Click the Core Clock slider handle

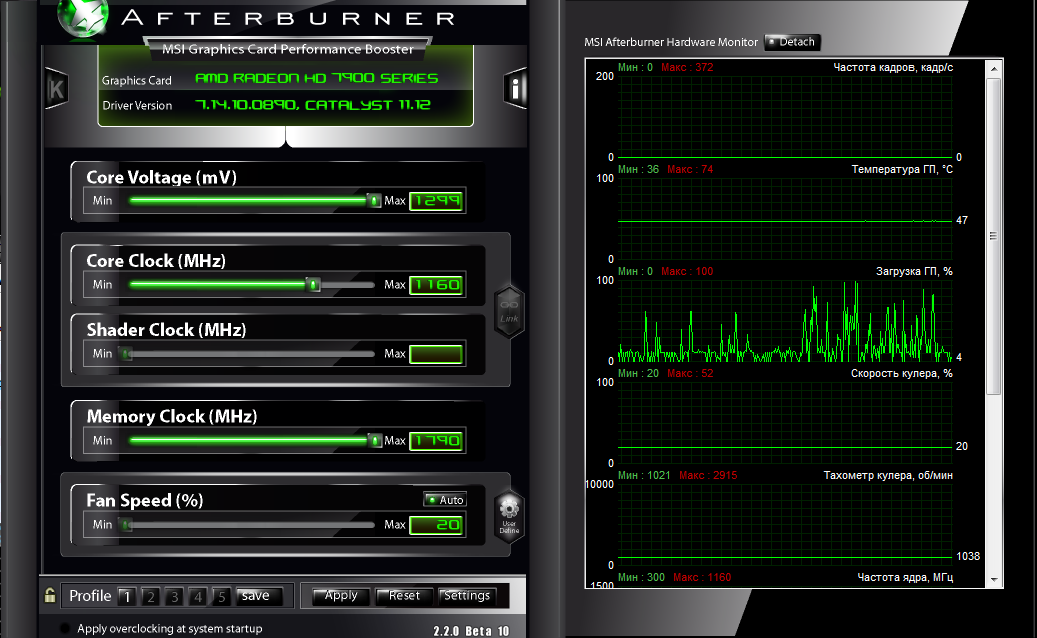[314, 285]
